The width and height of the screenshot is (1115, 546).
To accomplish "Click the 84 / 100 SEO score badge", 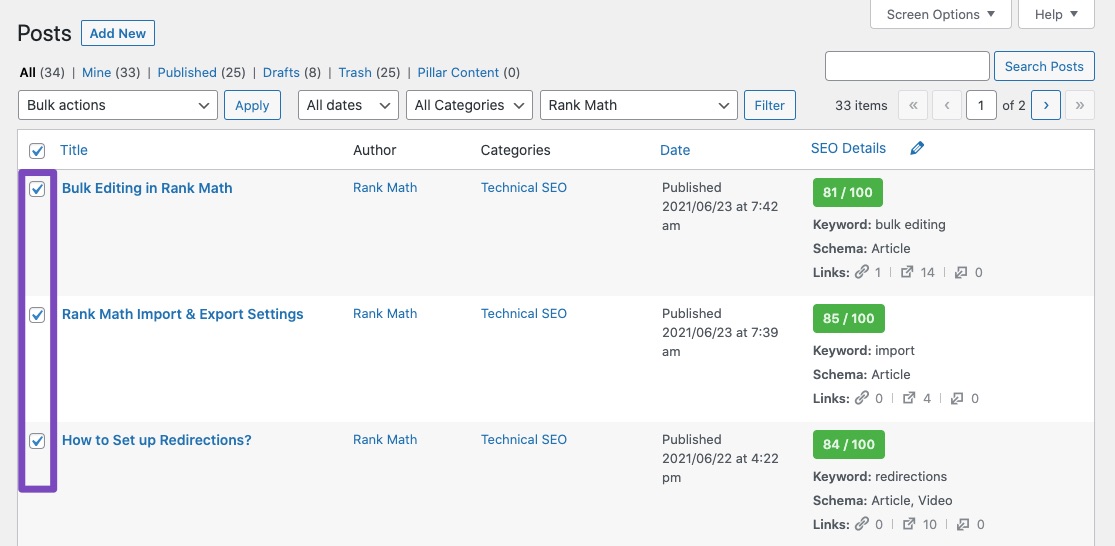I will pyautogui.click(x=848, y=444).
